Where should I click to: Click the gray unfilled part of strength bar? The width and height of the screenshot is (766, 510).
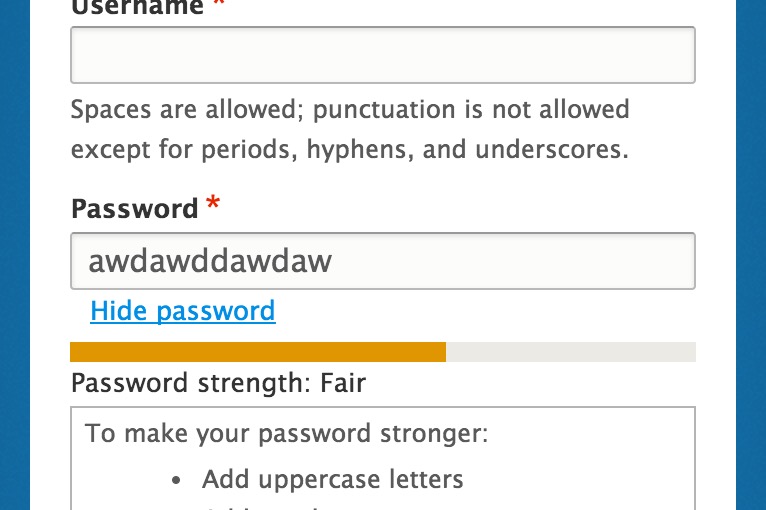point(570,351)
